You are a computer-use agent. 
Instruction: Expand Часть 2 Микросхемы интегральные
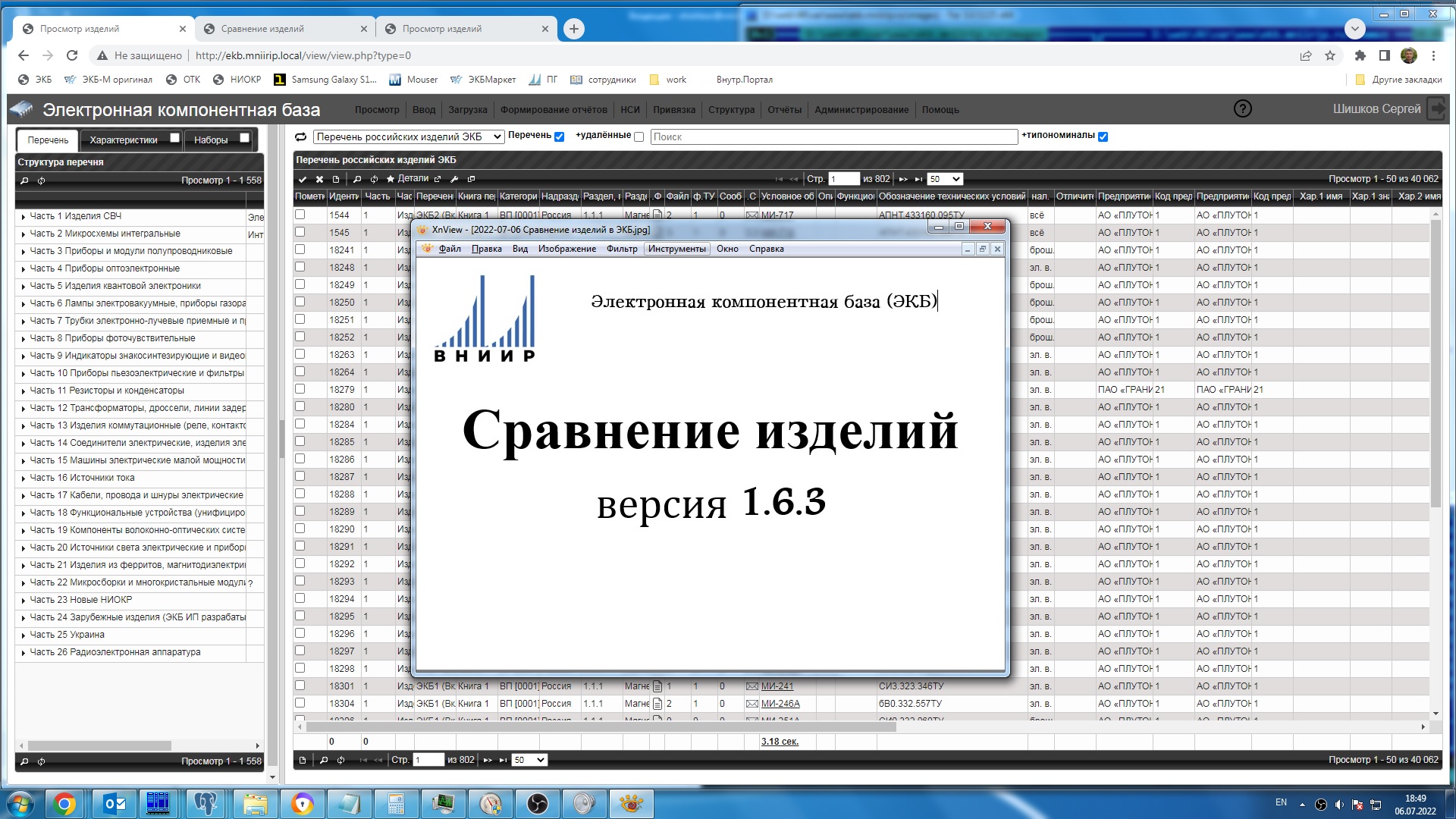pos(24,234)
